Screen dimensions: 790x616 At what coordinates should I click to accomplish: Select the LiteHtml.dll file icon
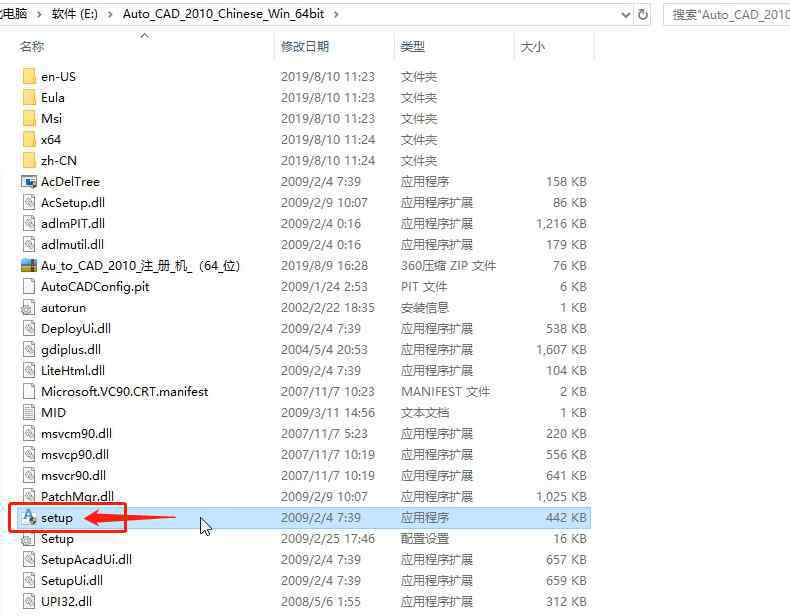coord(29,371)
